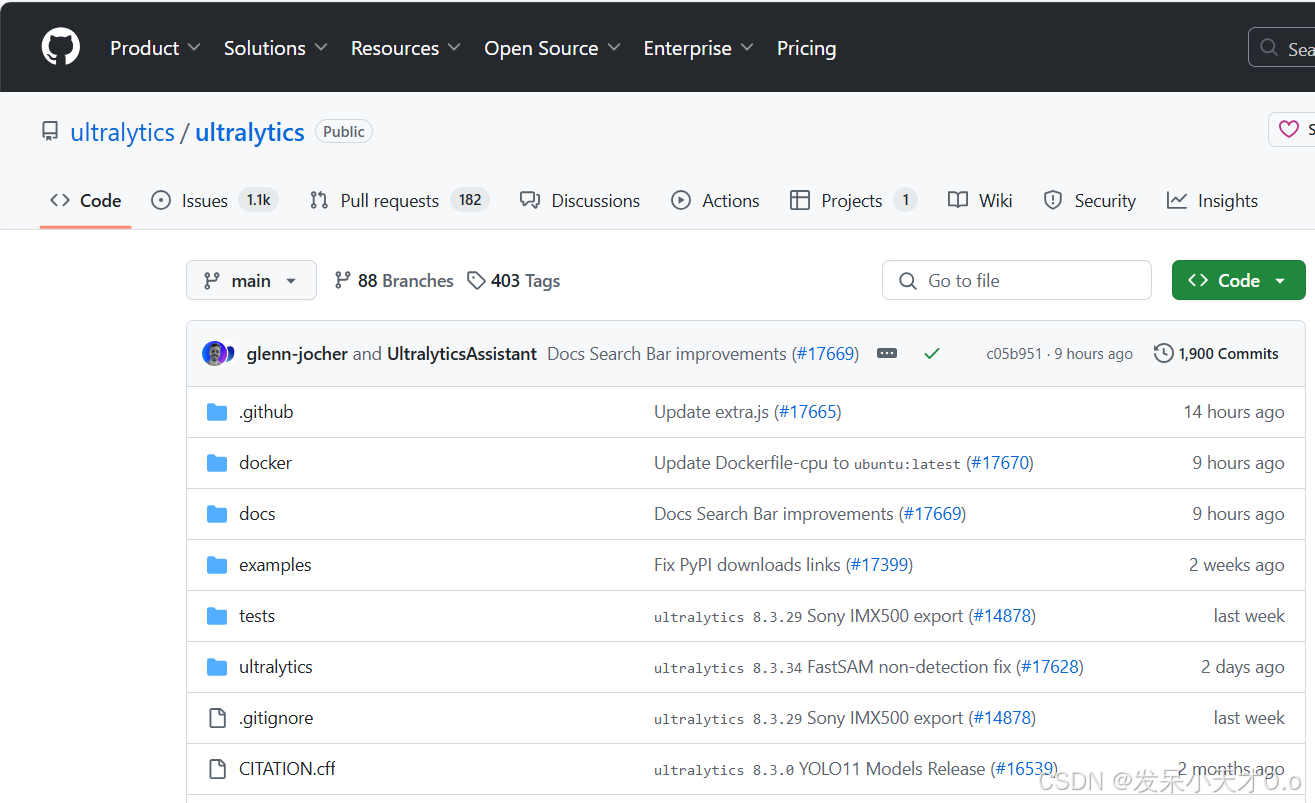Open the Insights tab
The width and height of the screenshot is (1315, 803).
click(1212, 200)
